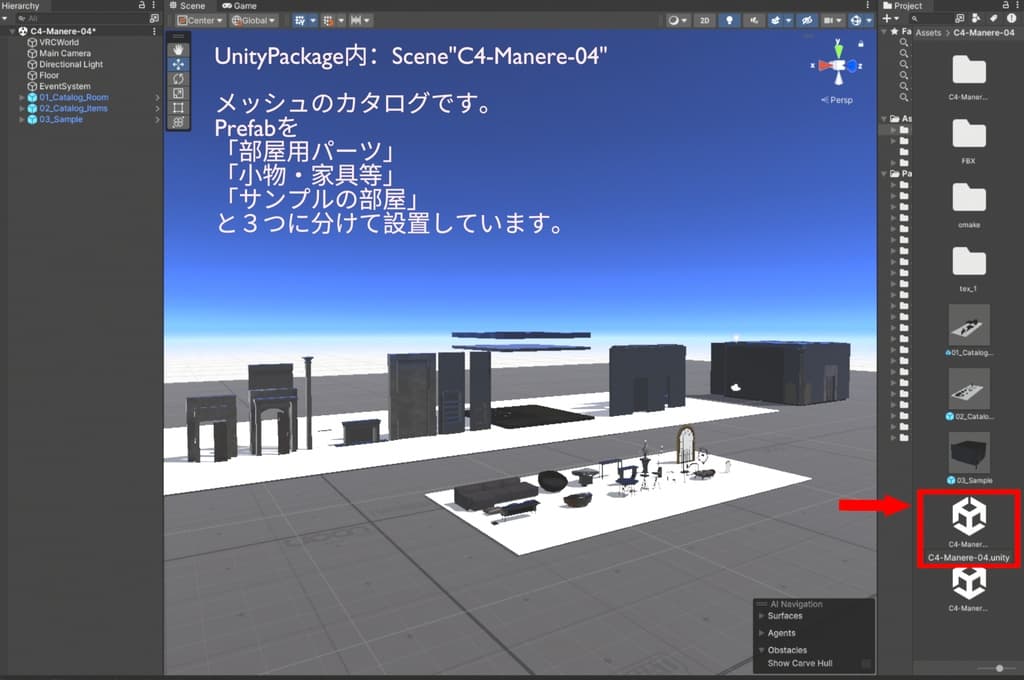
Task: Switch to the Scene tab
Action: click(187, 5)
